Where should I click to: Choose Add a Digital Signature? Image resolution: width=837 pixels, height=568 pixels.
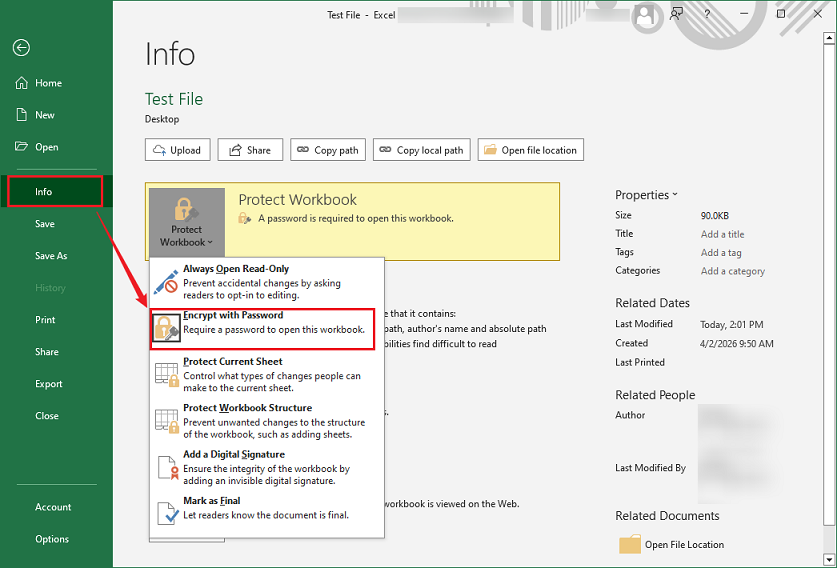[x=267, y=468]
